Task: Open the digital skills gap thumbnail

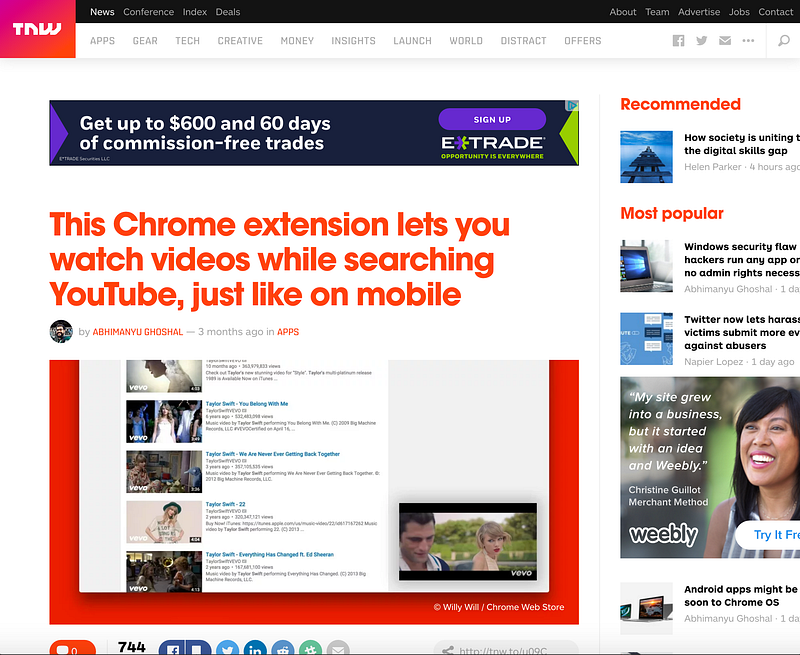Action: (646, 157)
